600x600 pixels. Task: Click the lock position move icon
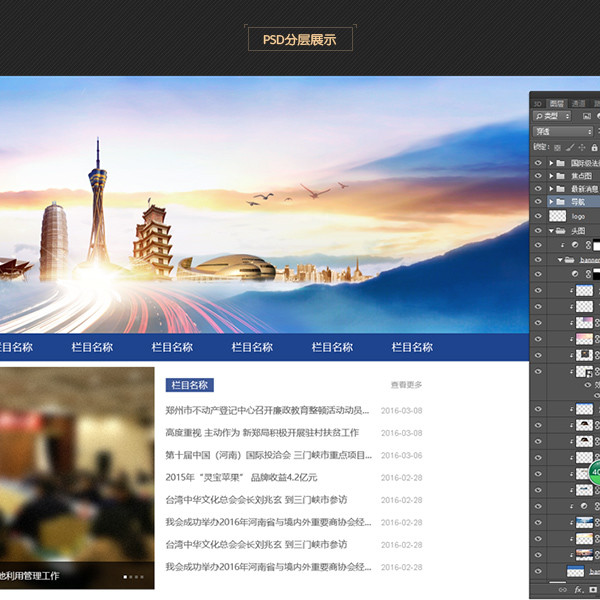pyautogui.click(x=582, y=147)
